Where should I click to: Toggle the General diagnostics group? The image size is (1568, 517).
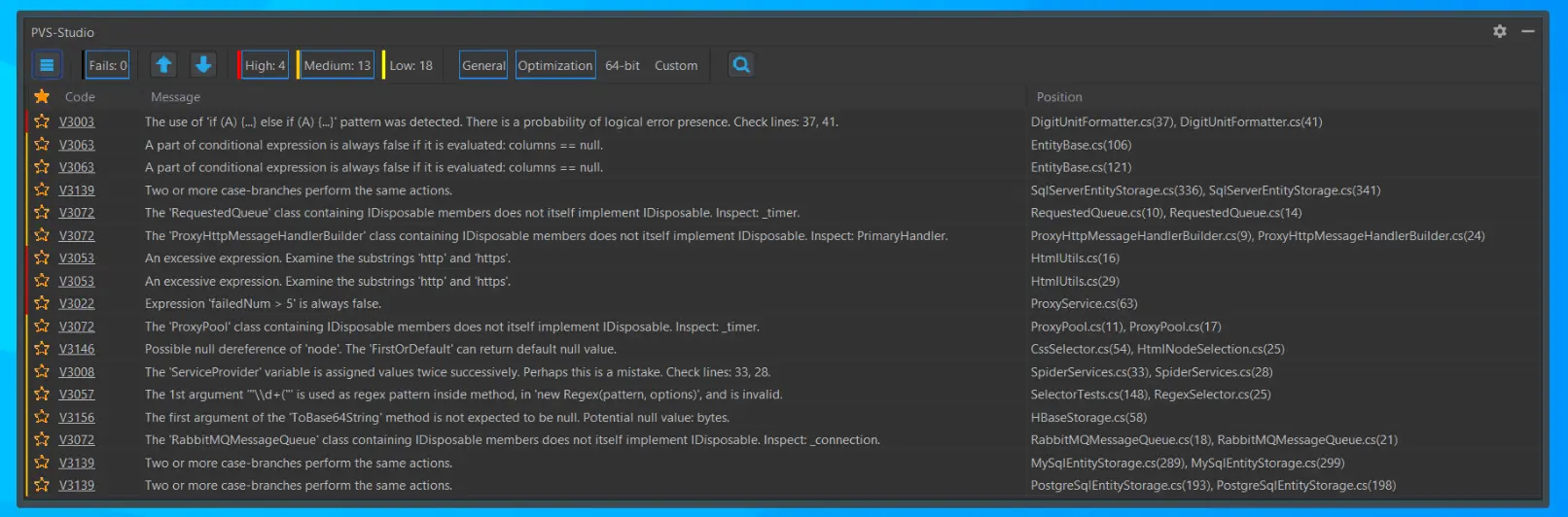point(483,65)
